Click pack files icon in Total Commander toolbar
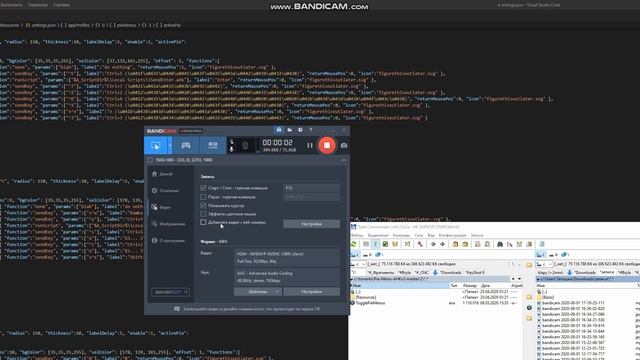 coord(455,244)
